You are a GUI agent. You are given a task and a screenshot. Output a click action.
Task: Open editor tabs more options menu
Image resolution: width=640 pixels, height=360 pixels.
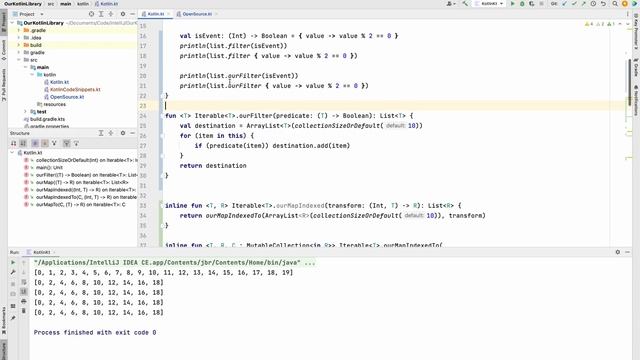coord(628,14)
